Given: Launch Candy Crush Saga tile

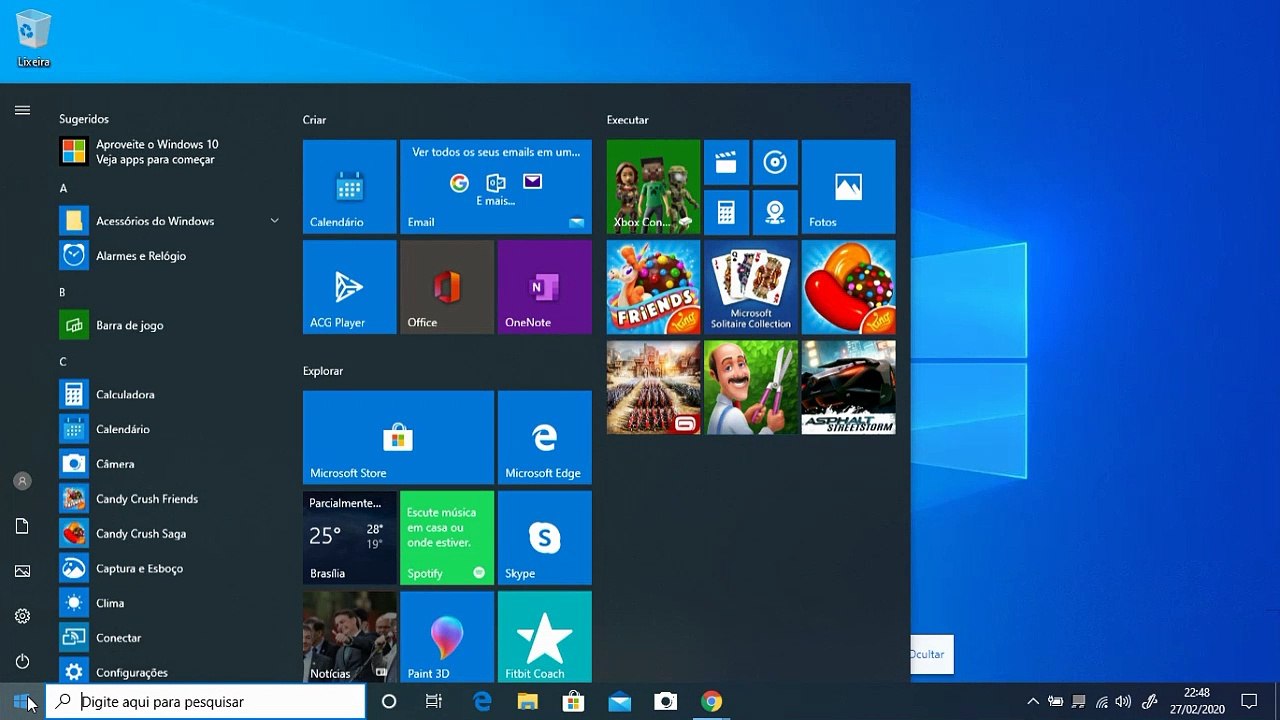Looking at the screenshot, I should (x=848, y=287).
